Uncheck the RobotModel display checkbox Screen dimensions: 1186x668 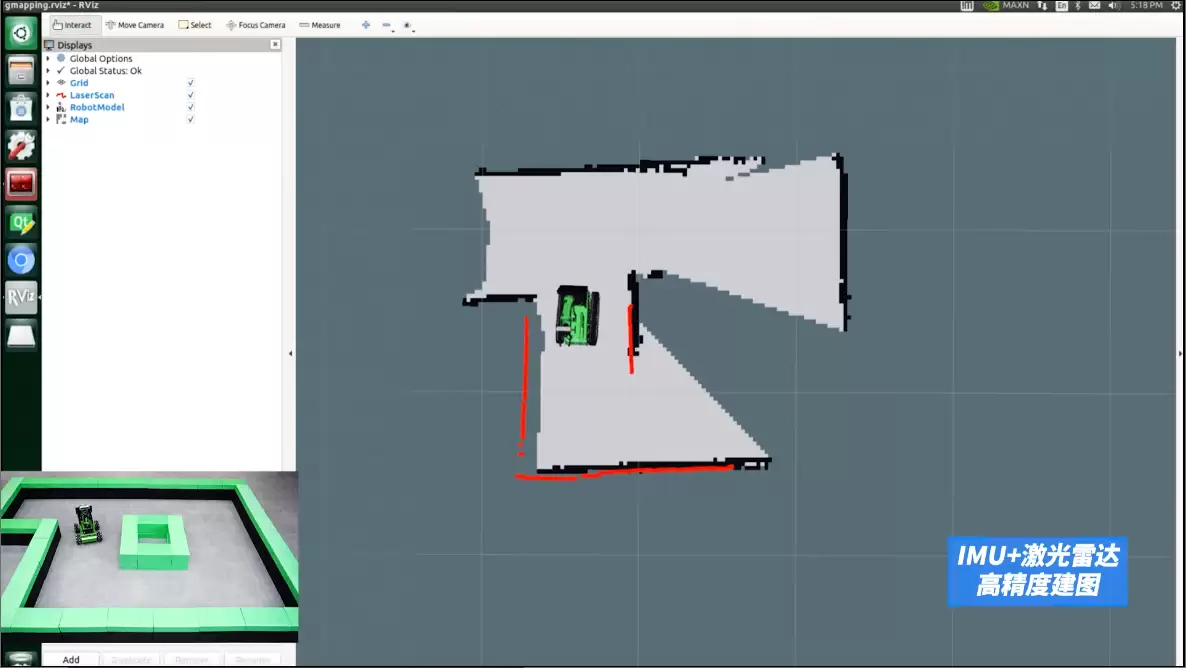point(191,107)
